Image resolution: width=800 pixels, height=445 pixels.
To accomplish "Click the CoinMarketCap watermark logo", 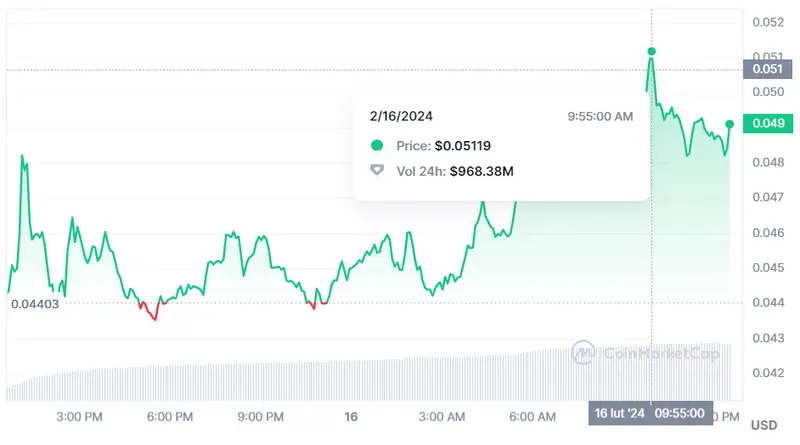I will pos(583,352).
